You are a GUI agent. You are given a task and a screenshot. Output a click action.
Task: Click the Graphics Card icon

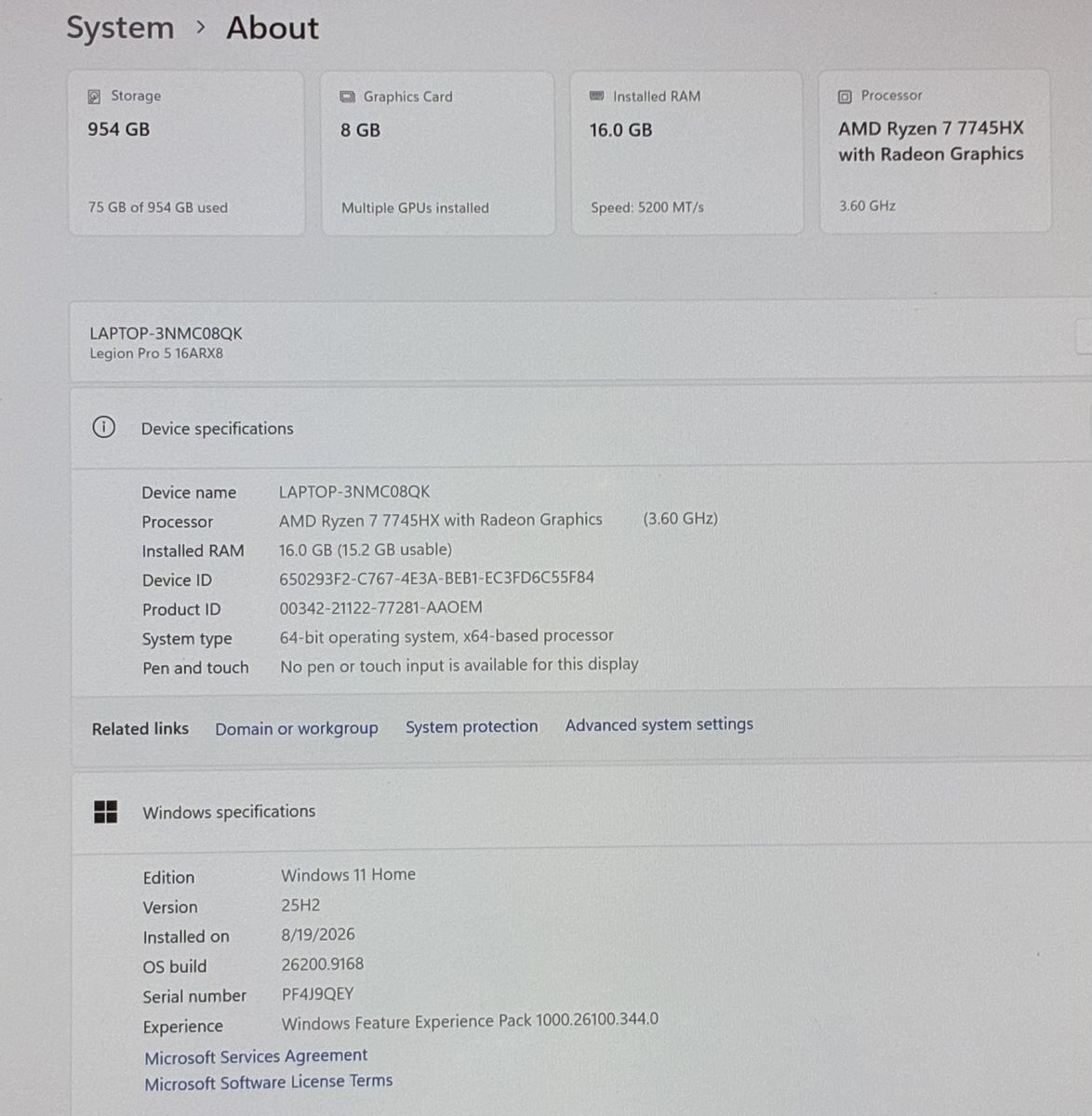tap(347, 97)
